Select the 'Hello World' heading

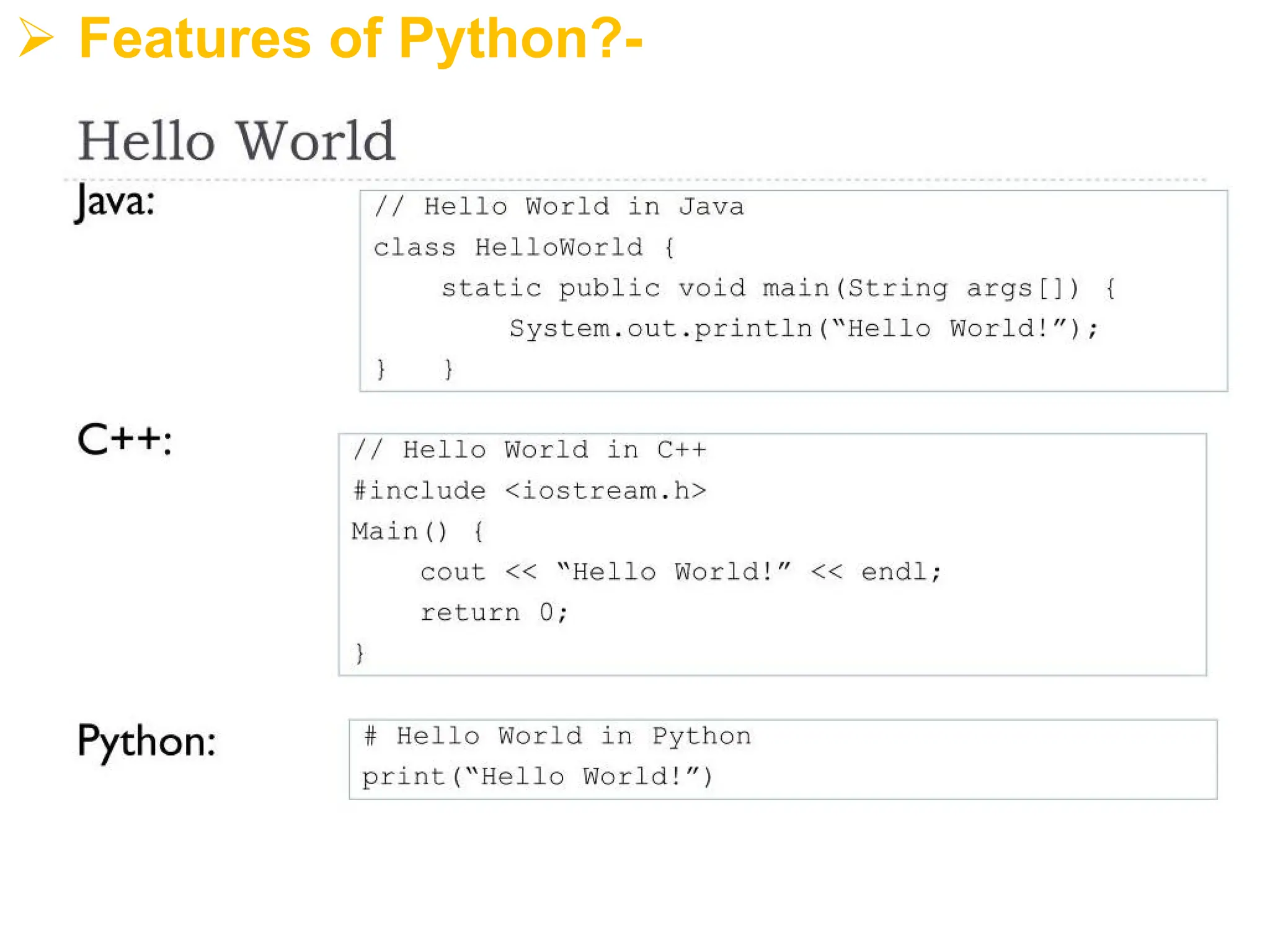[236, 141]
